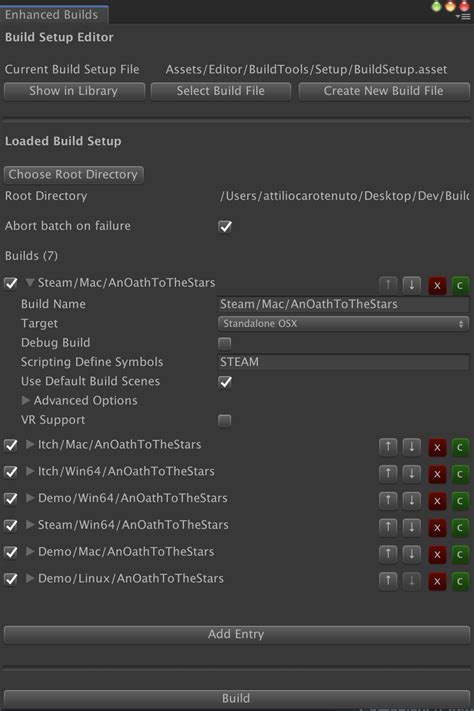This screenshot has width=474, height=711.
Task: Move Itch/Win64 build entry up
Action: coord(388,474)
